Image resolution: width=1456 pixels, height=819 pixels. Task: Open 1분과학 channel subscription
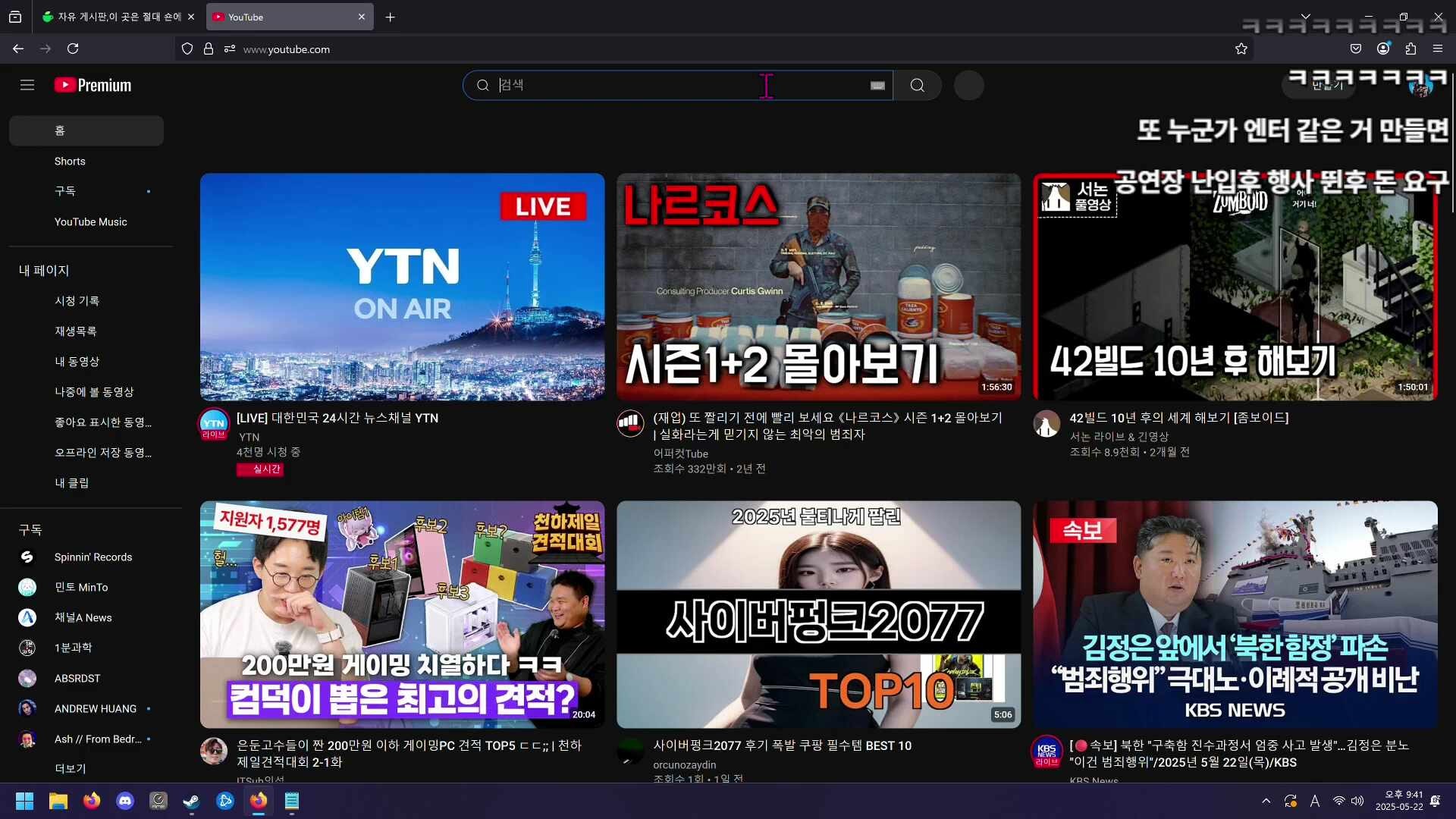(86, 648)
